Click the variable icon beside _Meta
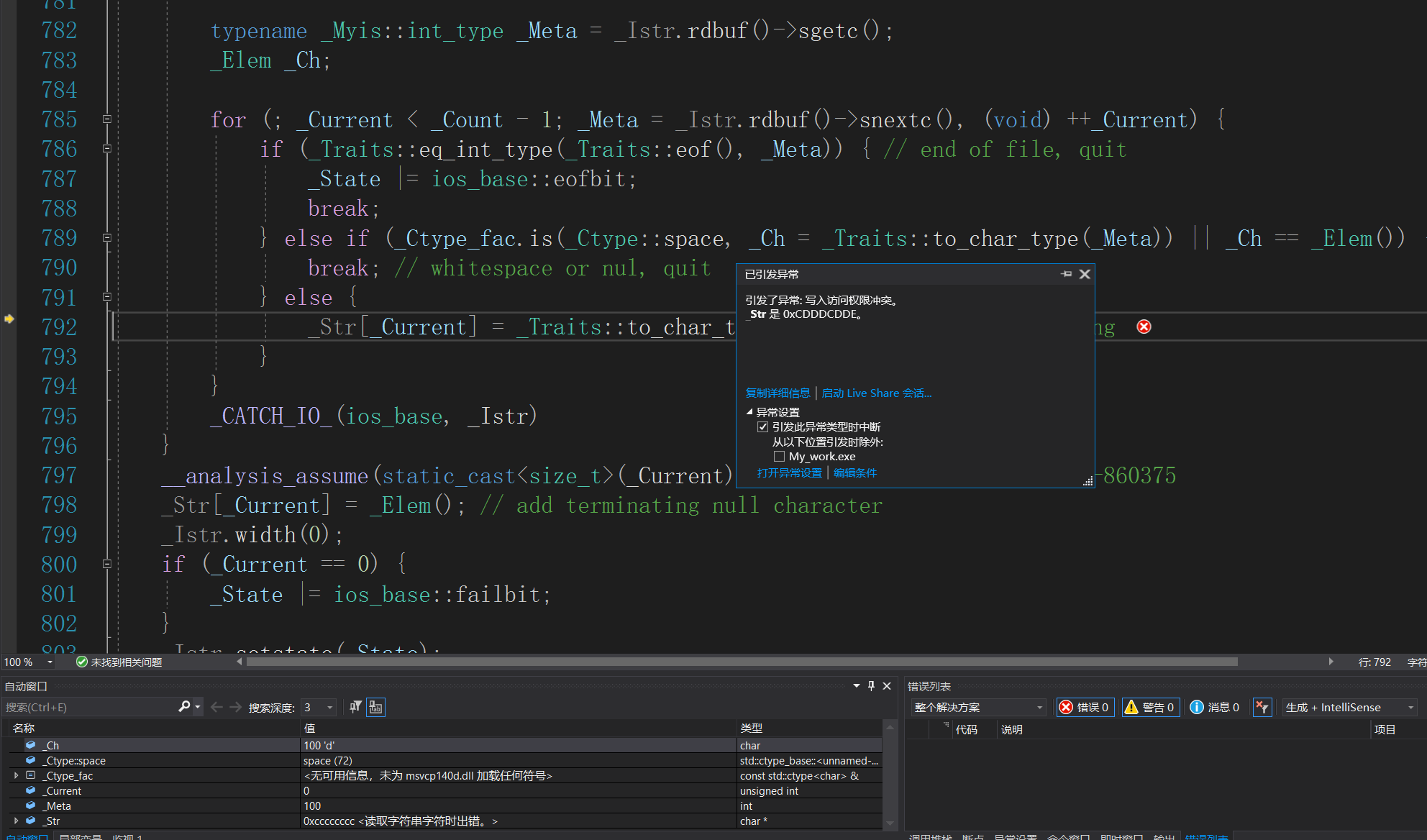1427x840 pixels. [31, 805]
